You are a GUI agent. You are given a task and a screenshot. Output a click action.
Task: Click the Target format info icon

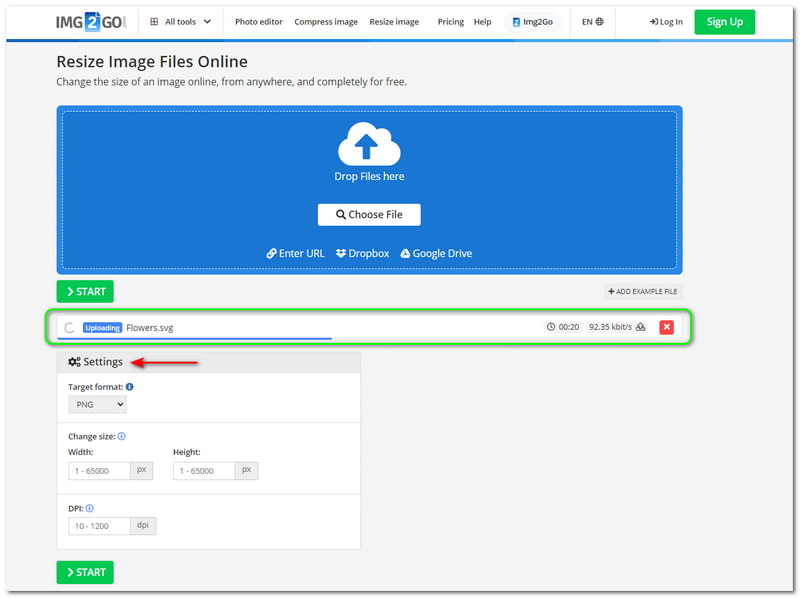(x=130, y=387)
